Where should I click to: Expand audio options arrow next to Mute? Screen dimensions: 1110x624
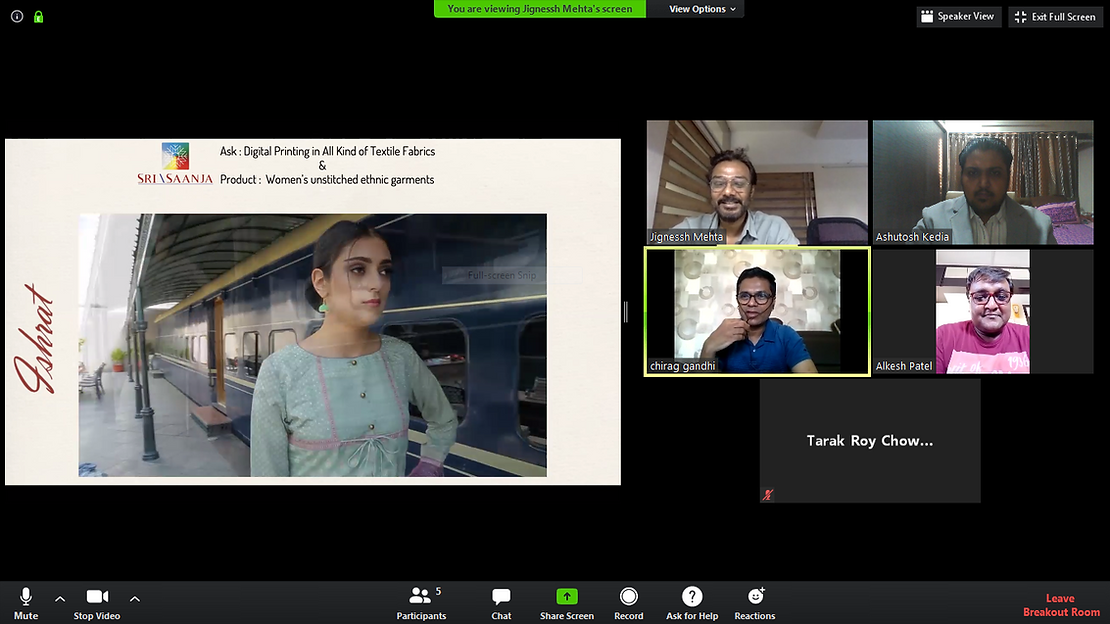(60, 599)
